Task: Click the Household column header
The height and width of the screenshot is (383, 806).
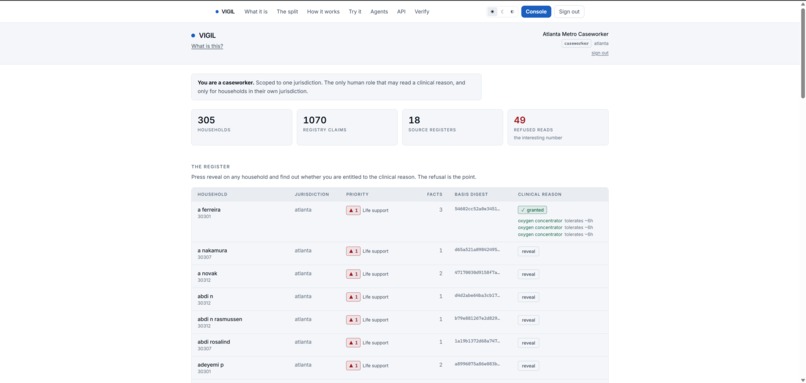Action: coord(212,194)
